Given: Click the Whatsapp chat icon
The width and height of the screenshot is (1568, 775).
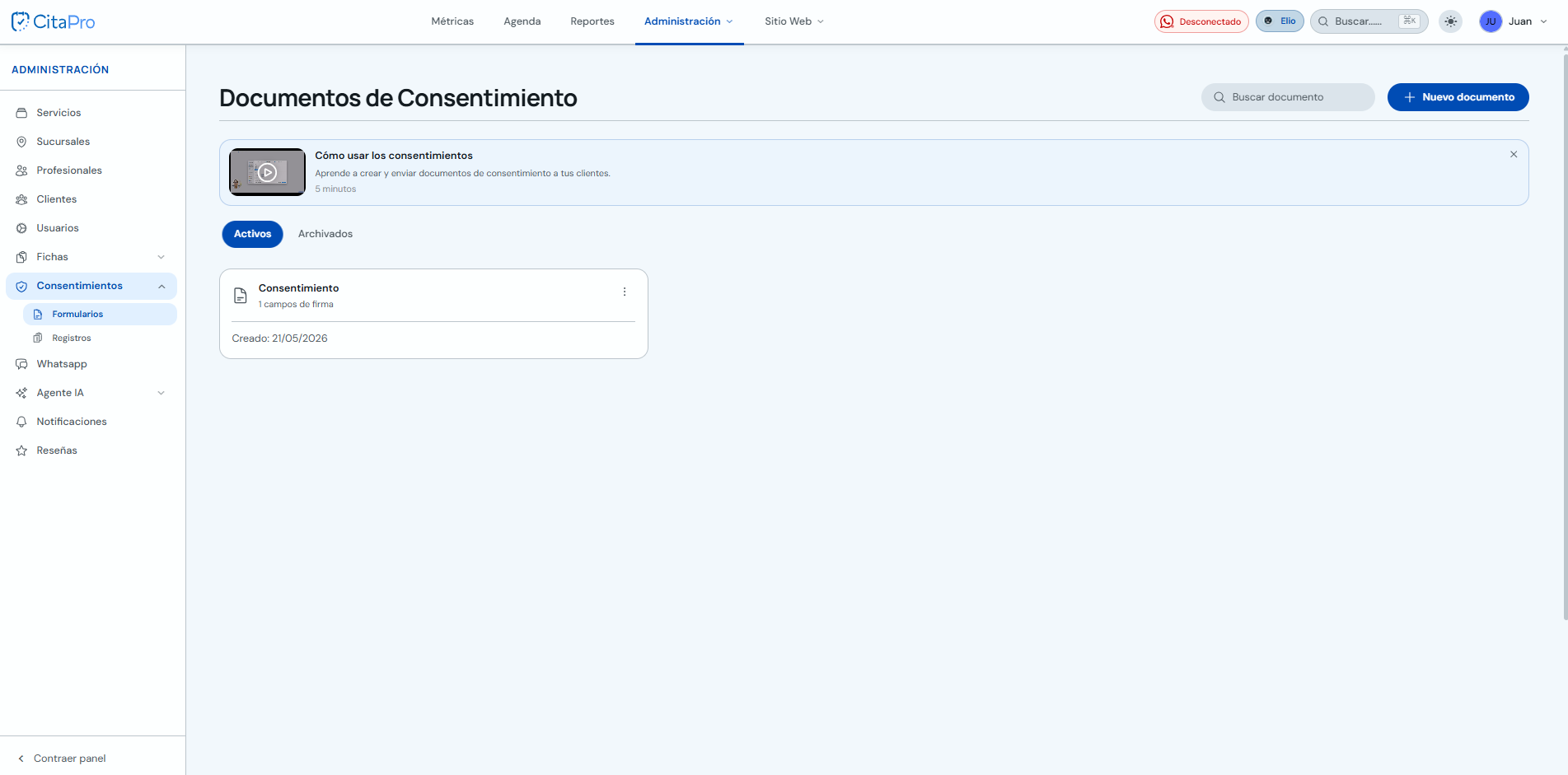Looking at the screenshot, I should (21, 364).
